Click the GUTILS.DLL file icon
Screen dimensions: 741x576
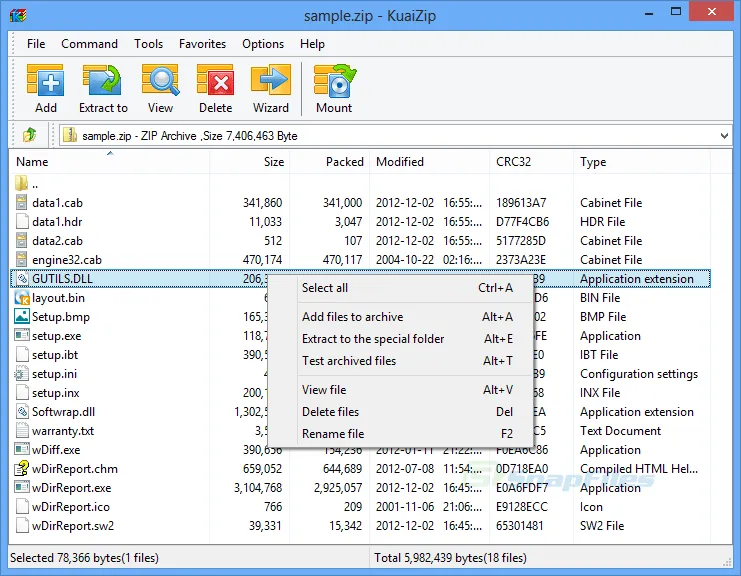point(22,278)
